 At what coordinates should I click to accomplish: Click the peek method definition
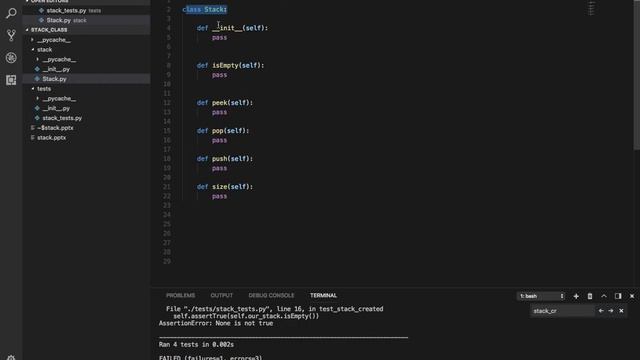coord(225,103)
